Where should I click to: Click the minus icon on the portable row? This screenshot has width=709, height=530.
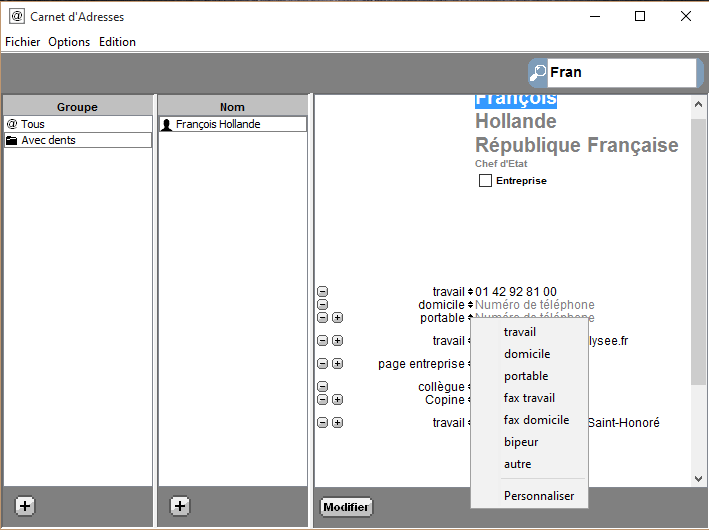(322, 318)
